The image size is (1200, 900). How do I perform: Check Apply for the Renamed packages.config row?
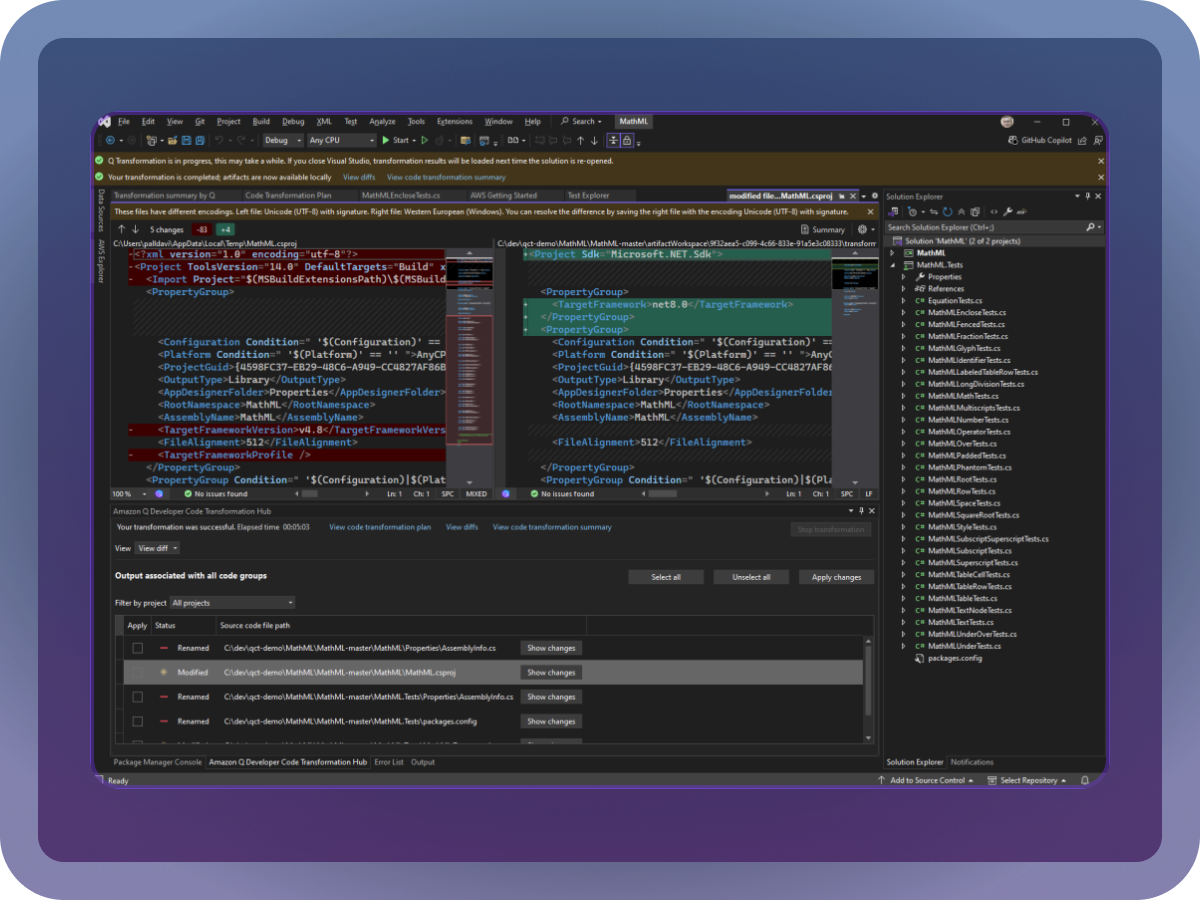(138, 721)
